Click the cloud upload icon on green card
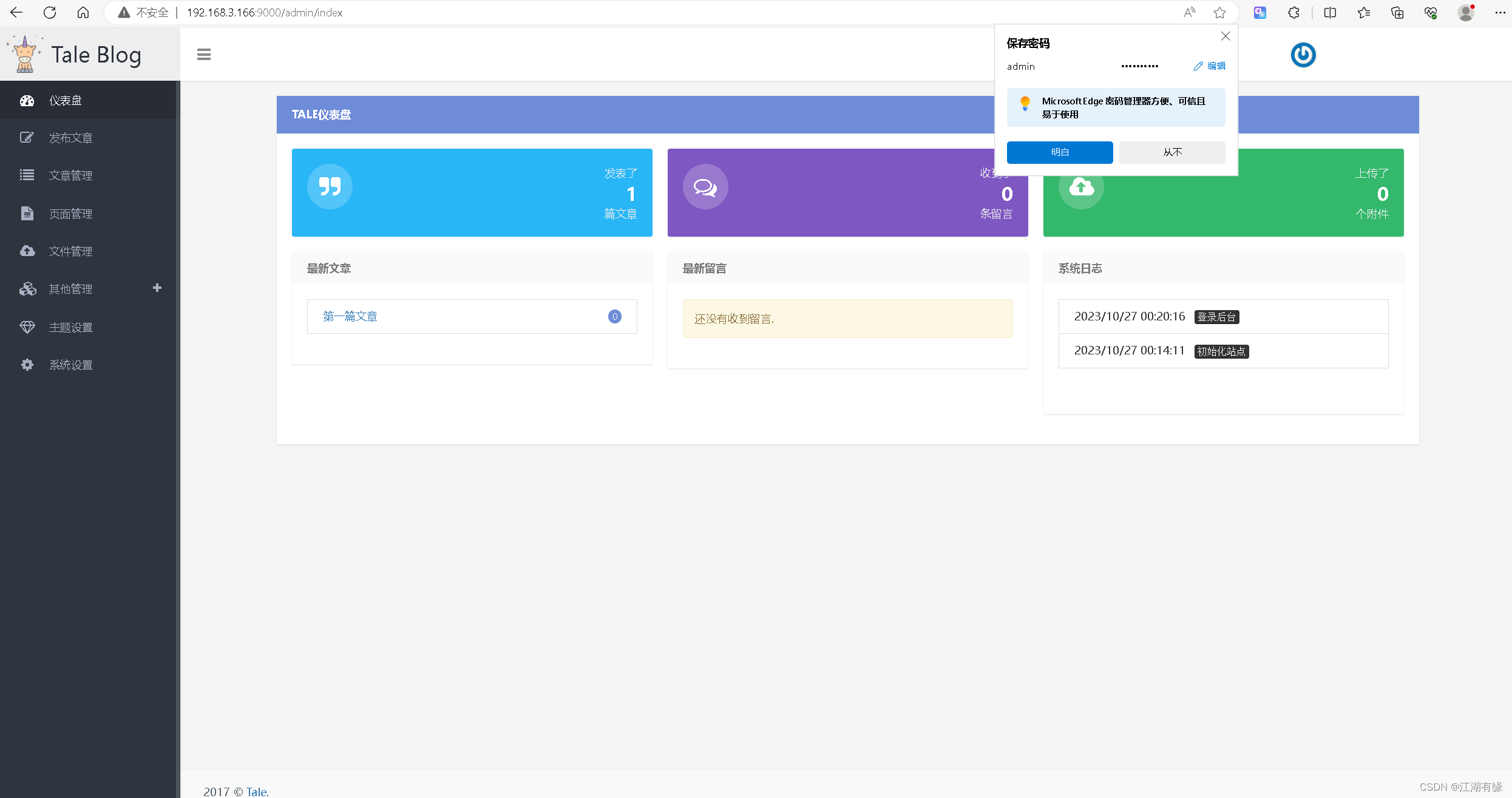Screen dimensions: 1512x798 pyautogui.click(x=1081, y=186)
